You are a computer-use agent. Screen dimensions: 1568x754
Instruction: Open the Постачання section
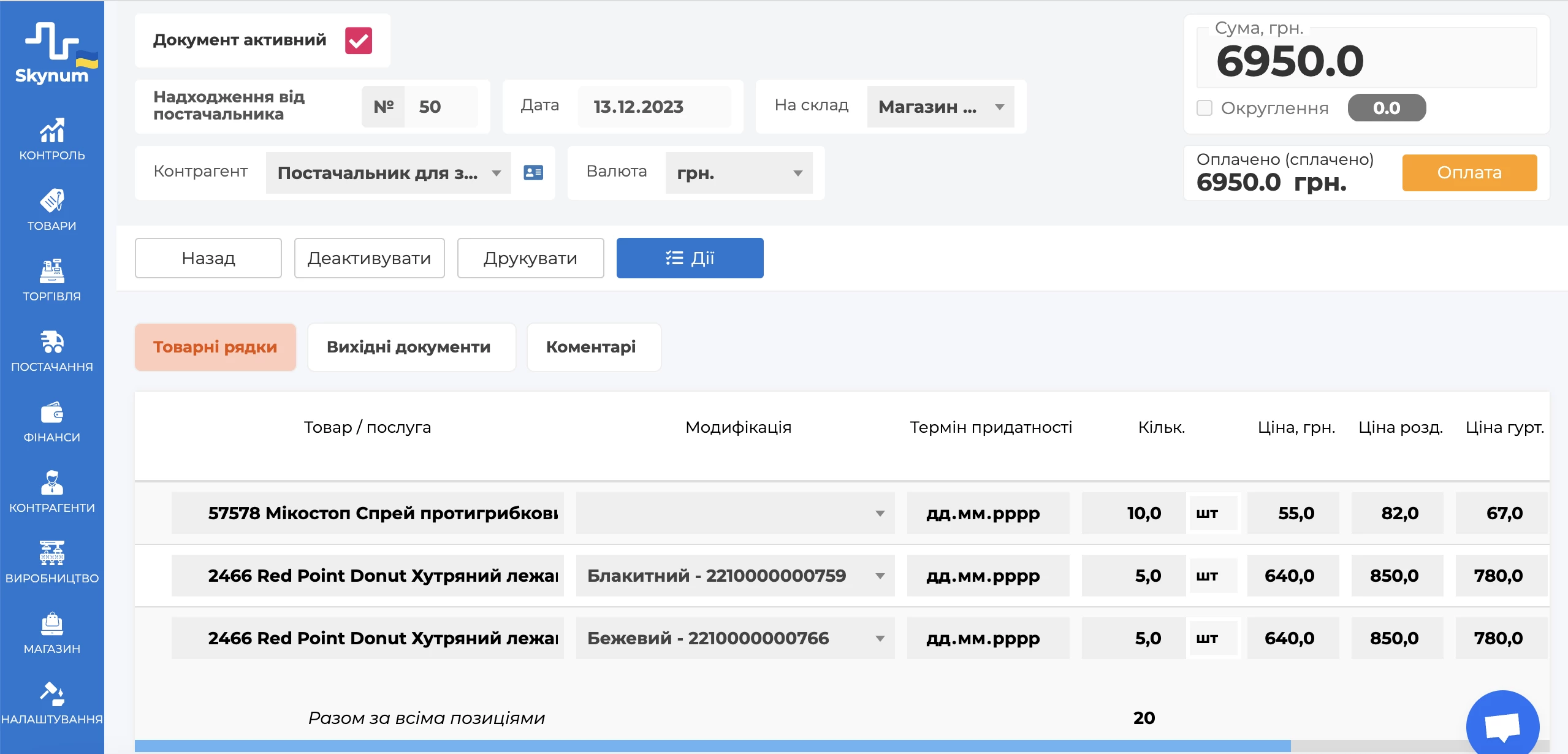52,351
